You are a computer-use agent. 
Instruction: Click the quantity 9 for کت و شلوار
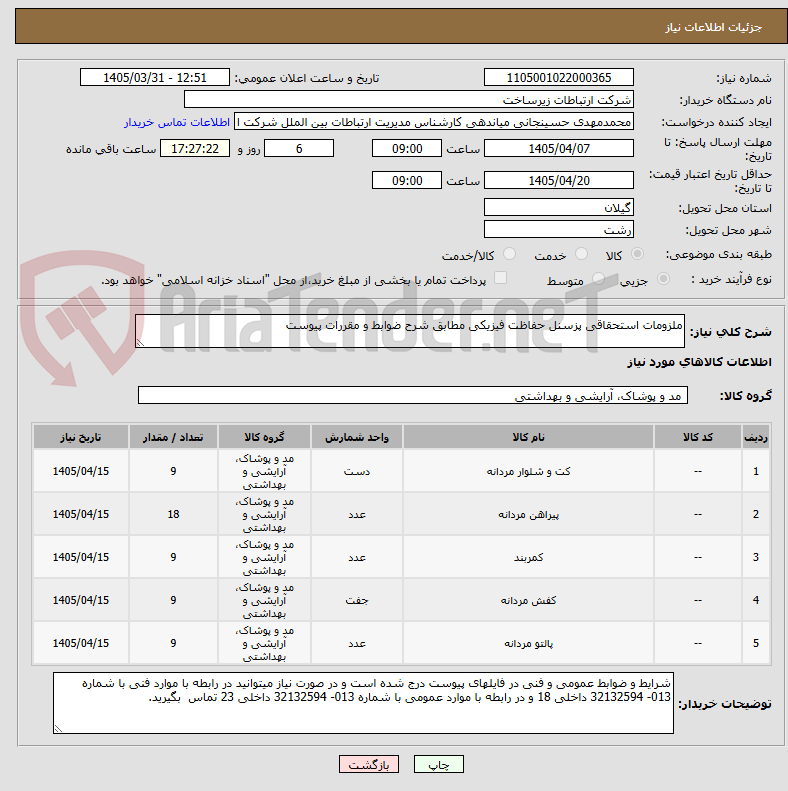(173, 471)
